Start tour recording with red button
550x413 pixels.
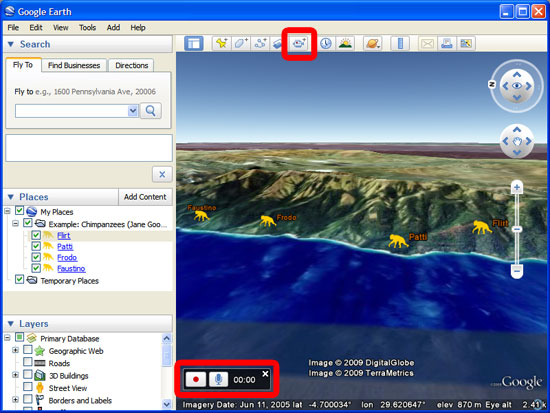[196, 379]
